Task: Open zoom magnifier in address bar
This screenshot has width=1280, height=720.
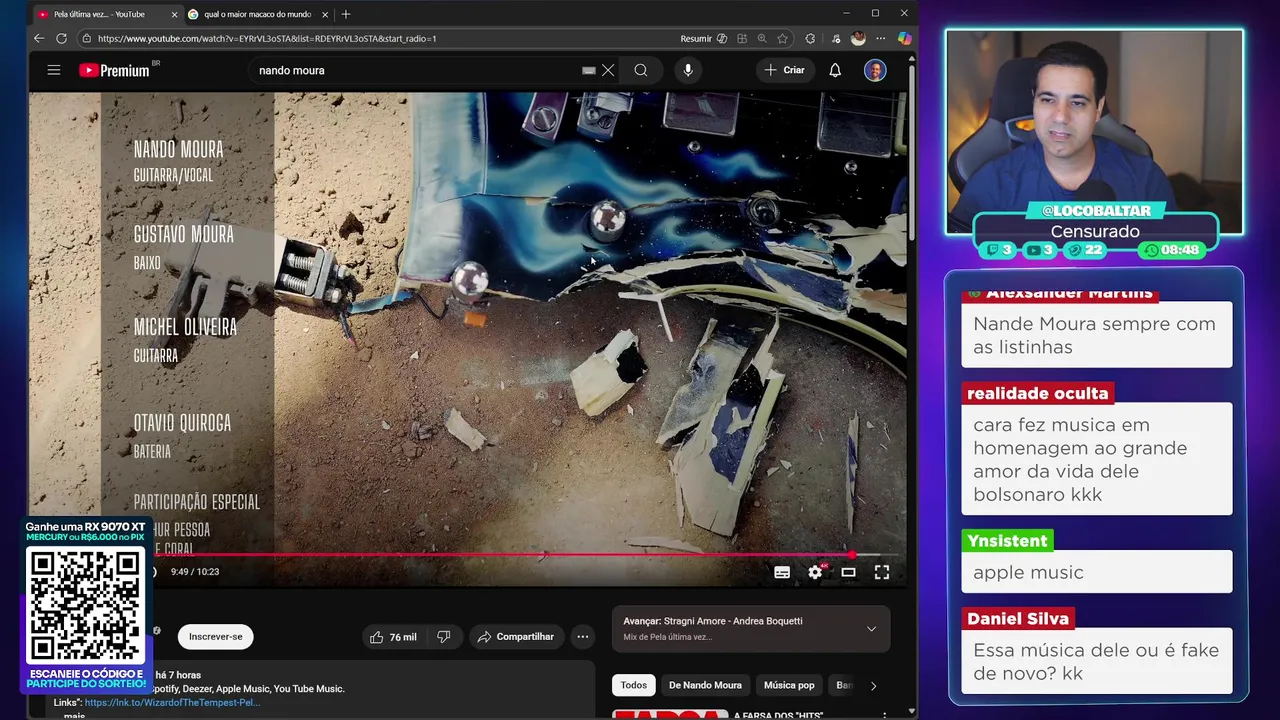Action: (x=762, y=38)
